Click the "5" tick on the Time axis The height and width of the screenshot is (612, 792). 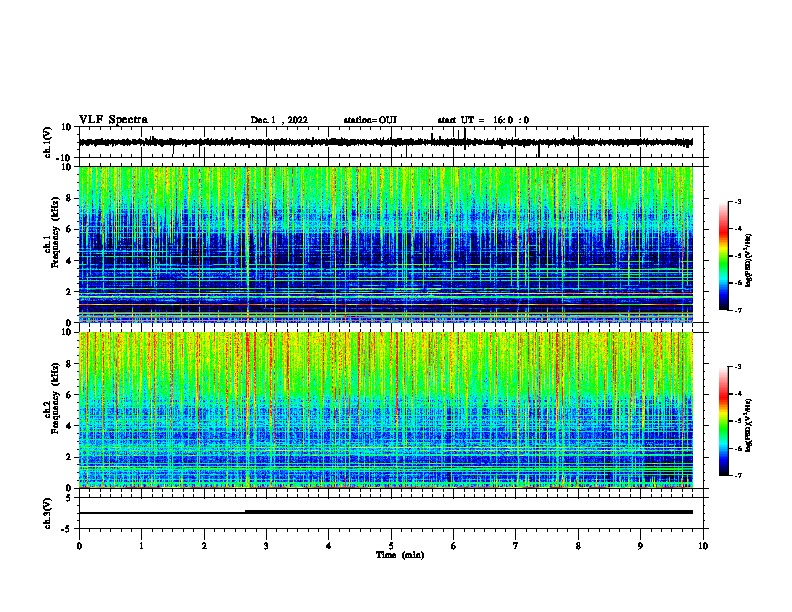coord(391,546)
